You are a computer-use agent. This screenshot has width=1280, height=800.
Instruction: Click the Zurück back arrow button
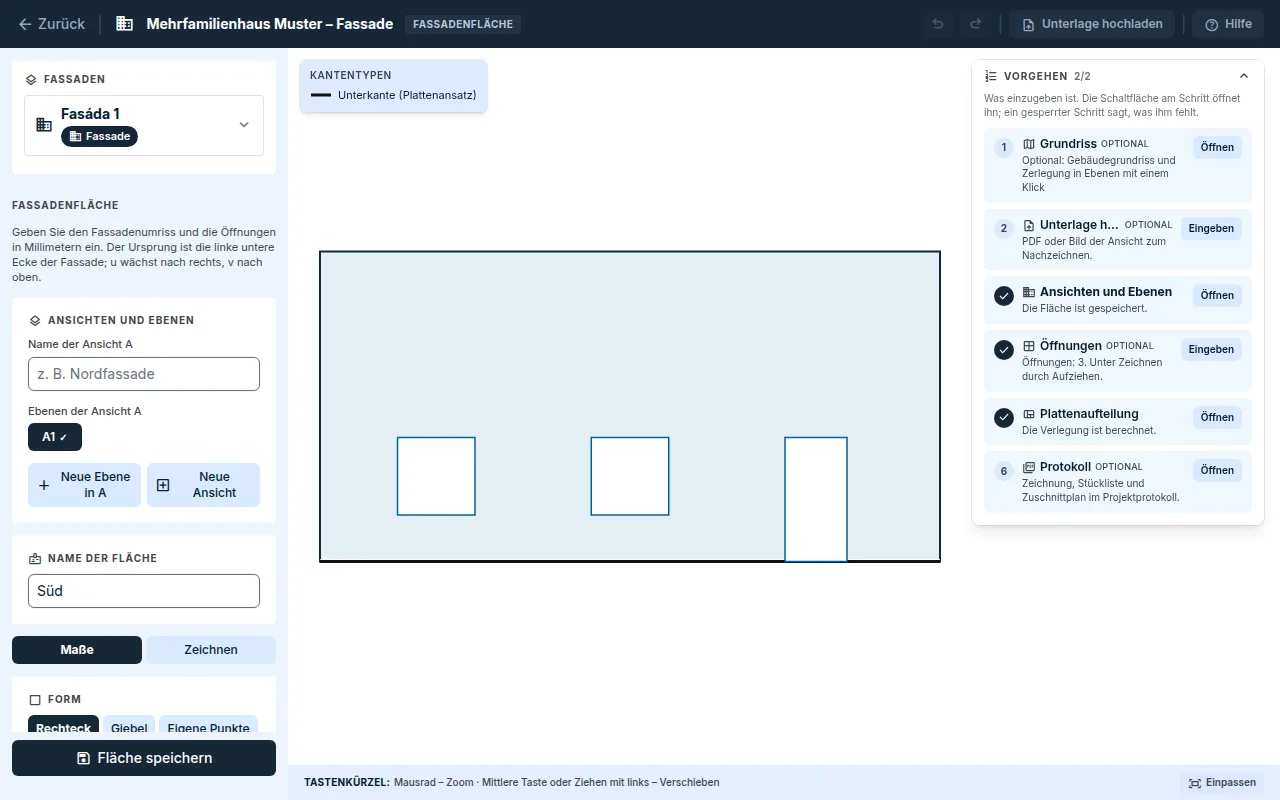click(52, 24)
